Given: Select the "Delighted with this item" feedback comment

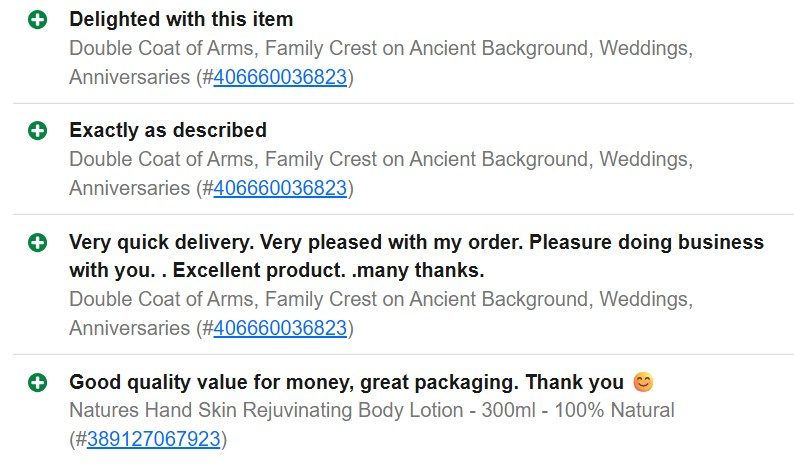Looking at the screenshot, I should (x=181, y=20).
